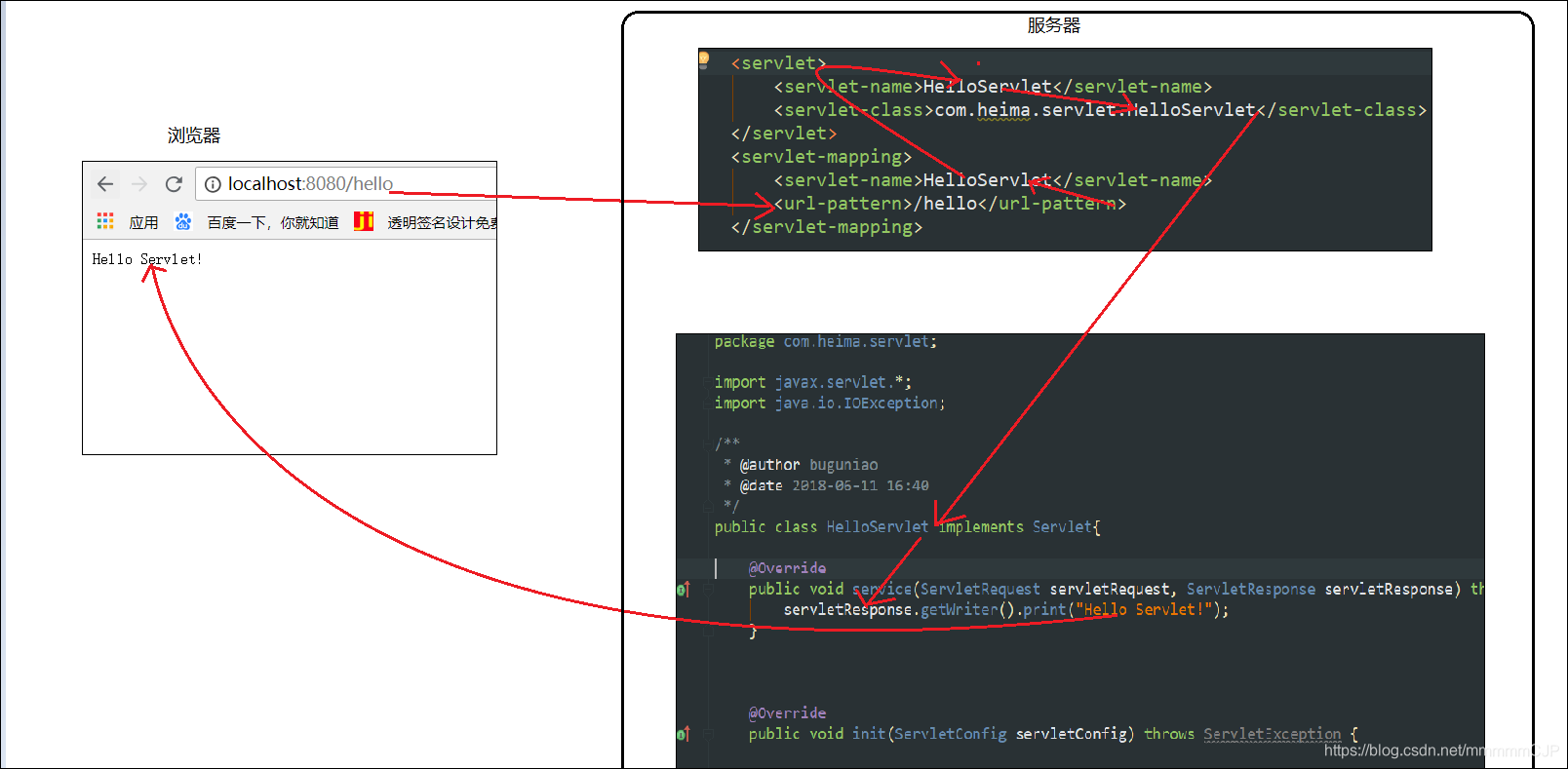Click the Hello Servlet! page text

point(147,259)
